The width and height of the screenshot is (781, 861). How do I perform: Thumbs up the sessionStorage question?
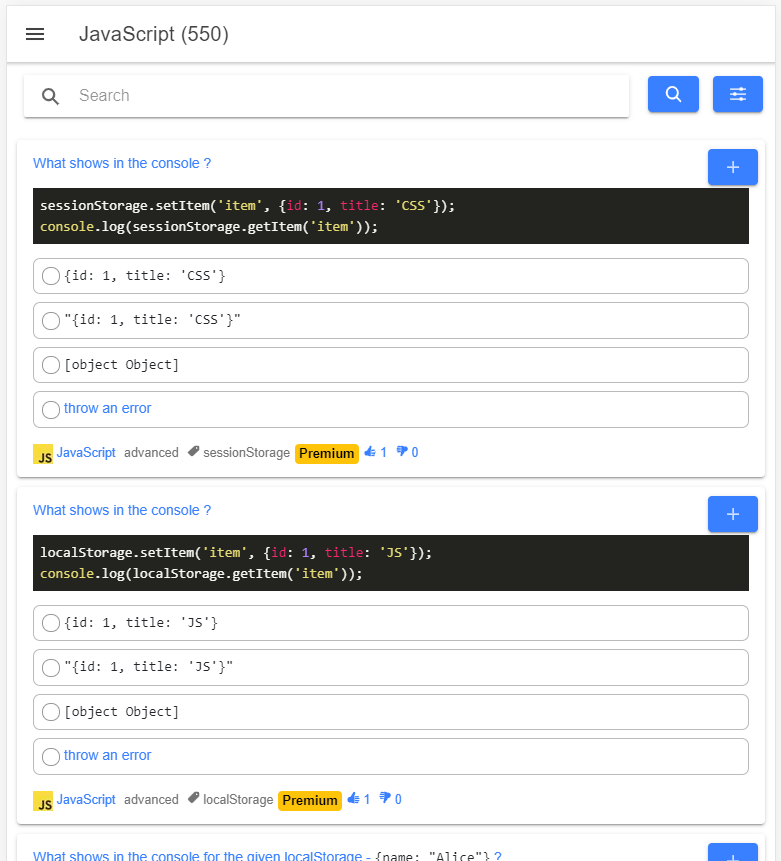coord(376,452)
